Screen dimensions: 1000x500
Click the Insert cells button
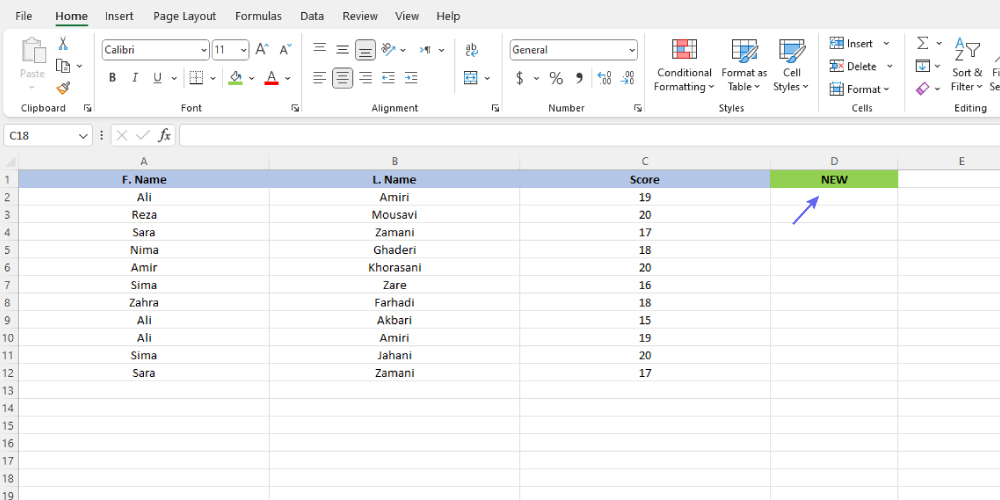click(x=850, y=44)
